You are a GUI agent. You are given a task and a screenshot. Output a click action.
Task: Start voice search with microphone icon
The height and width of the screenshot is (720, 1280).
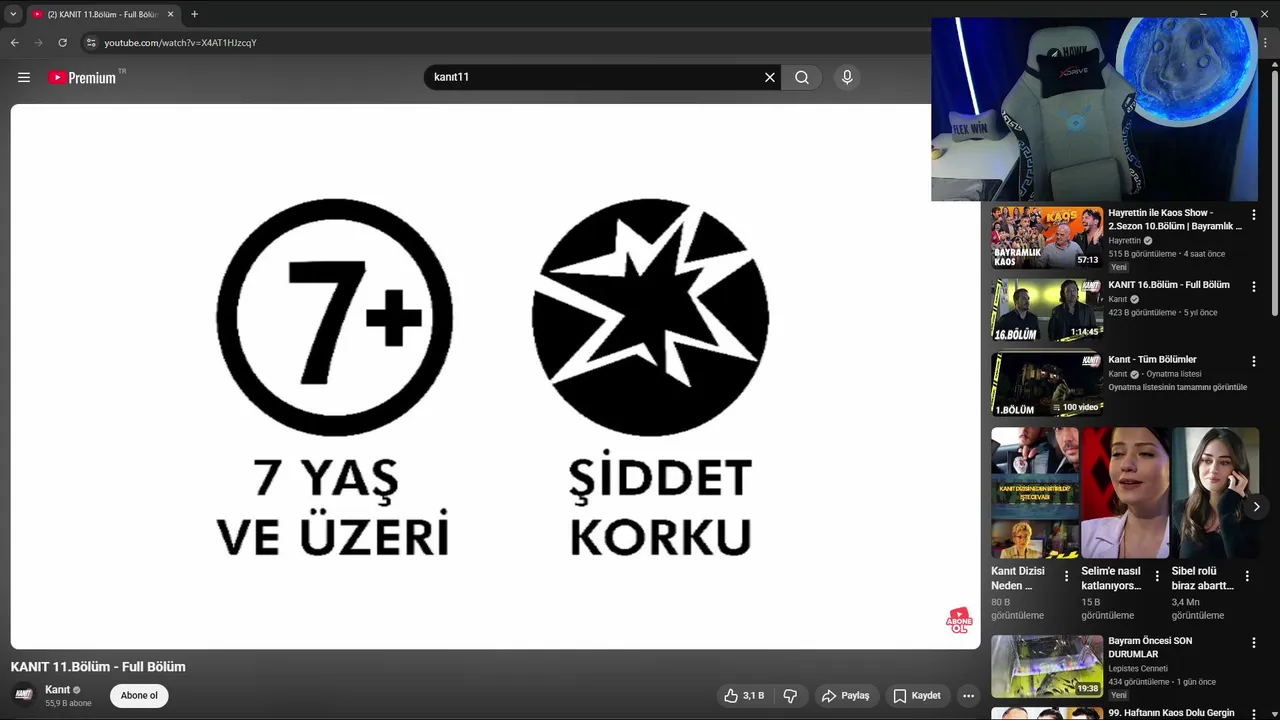coord(847,77)
